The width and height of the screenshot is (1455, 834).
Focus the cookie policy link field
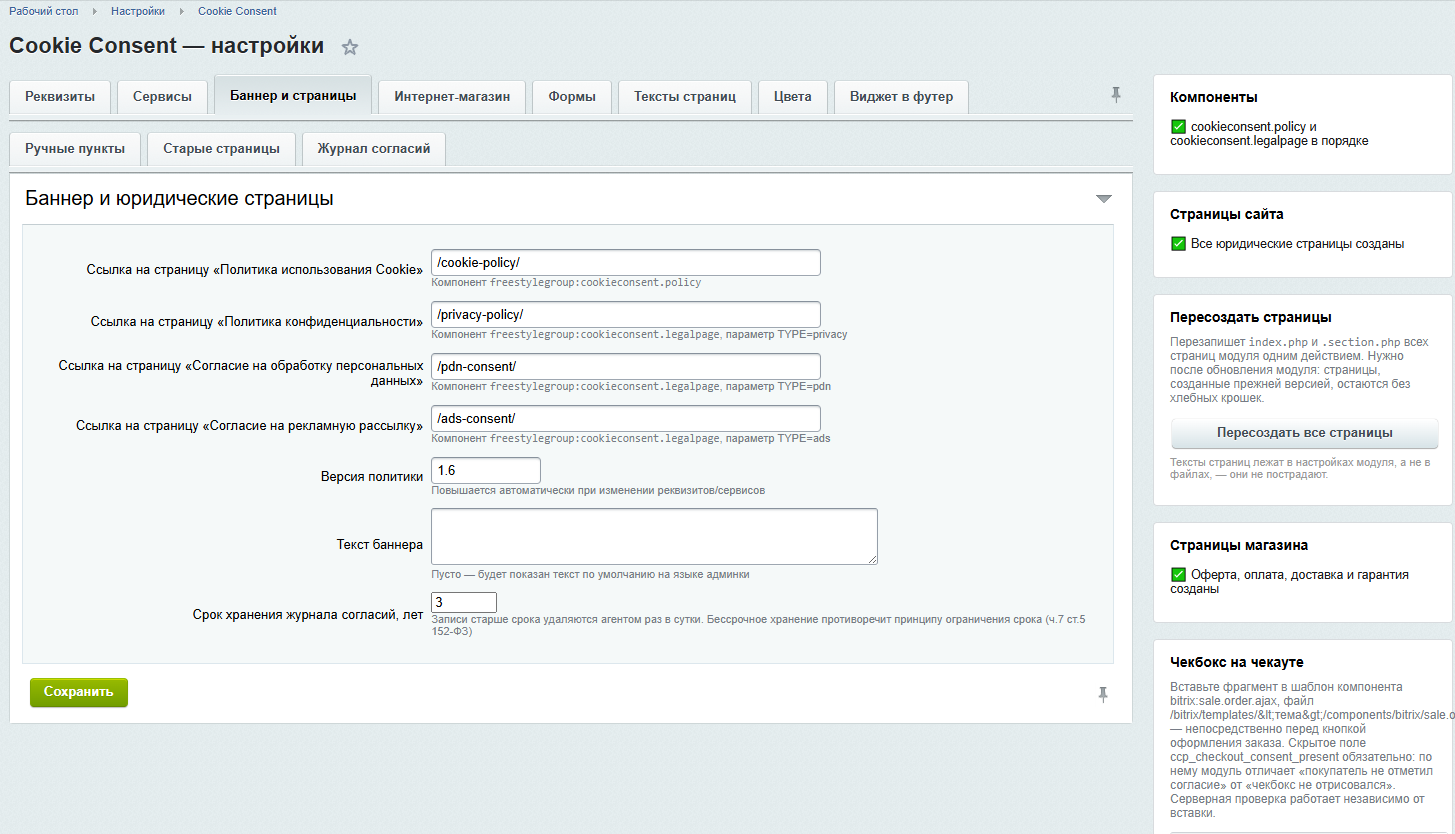(x=626, y=262)
